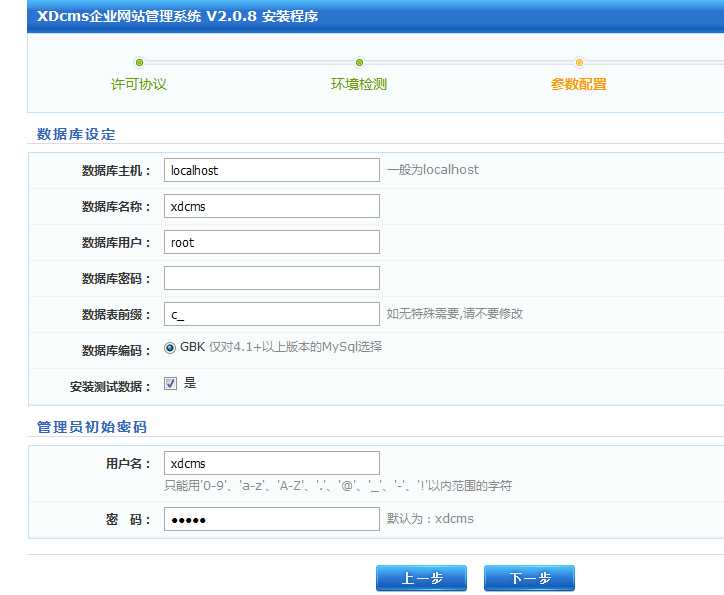Image resolution: width=724 pixels, height=595 pixels.
Task: Click the 数据库用户 field containing root
Action: point(272,242)
